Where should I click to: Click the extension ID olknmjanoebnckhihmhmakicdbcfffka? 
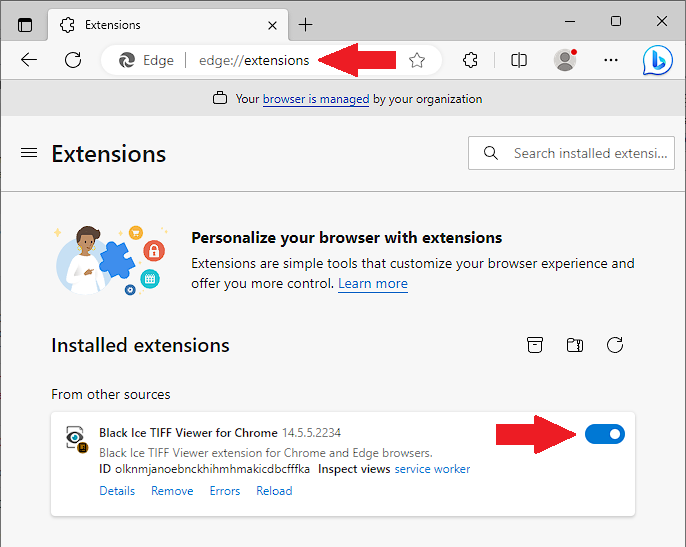[212, 469]
